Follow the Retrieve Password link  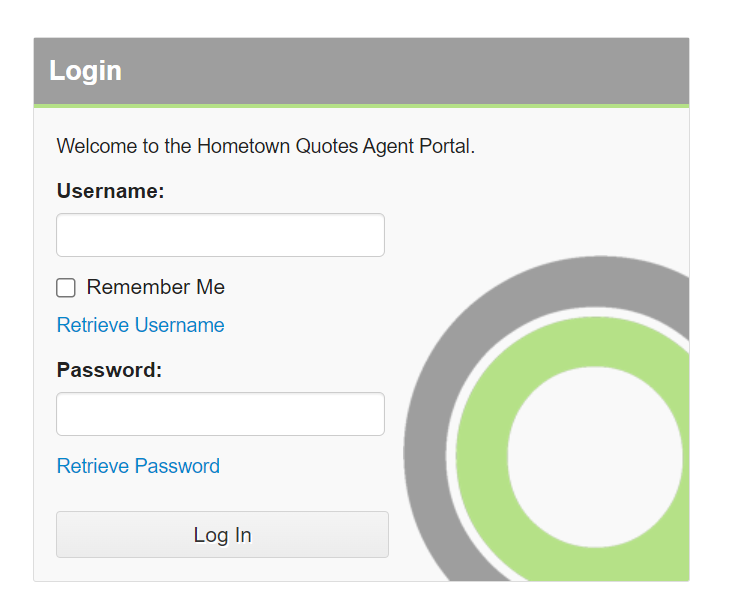point(138,466)
